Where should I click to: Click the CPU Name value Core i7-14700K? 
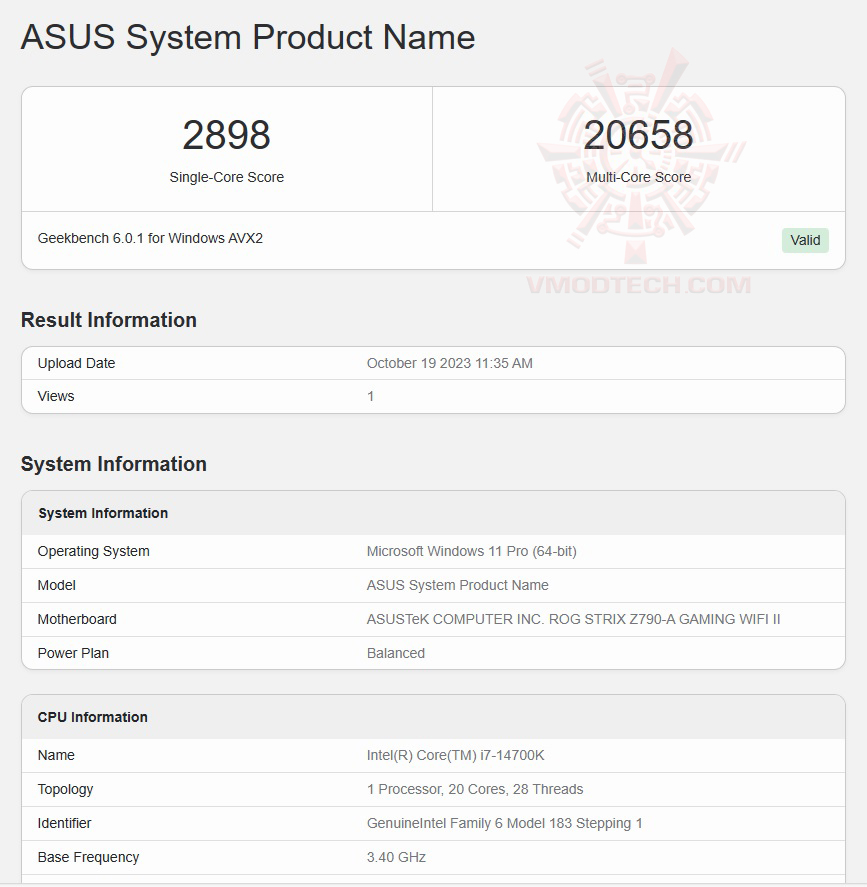[455, 755]
